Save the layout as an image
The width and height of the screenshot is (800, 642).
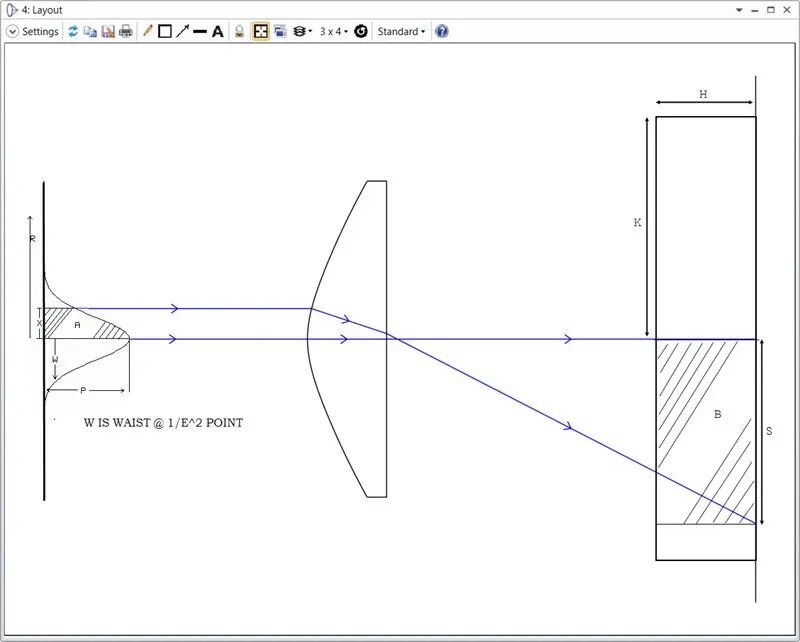[x=107, y=31]
